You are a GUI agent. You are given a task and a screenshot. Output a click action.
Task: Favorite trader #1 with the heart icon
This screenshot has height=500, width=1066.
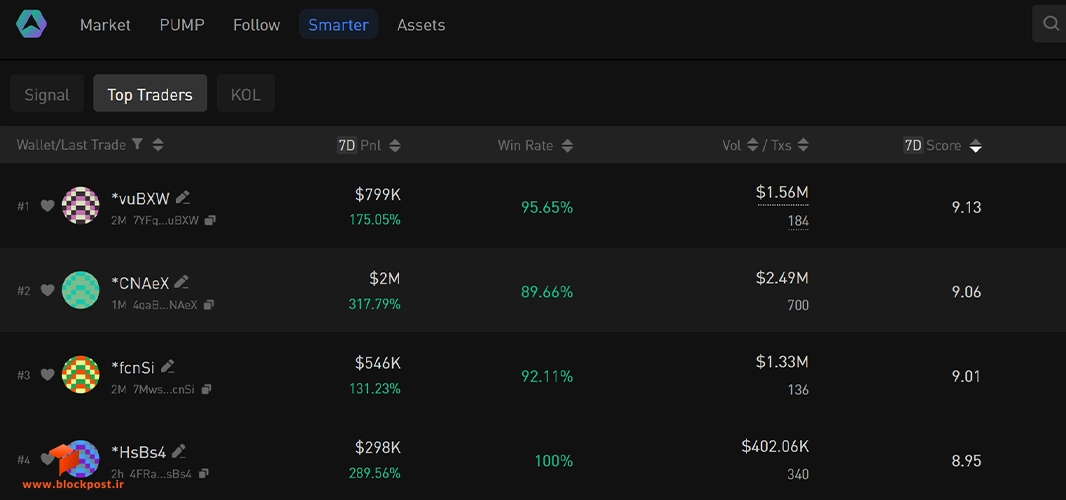click(47, 205)
